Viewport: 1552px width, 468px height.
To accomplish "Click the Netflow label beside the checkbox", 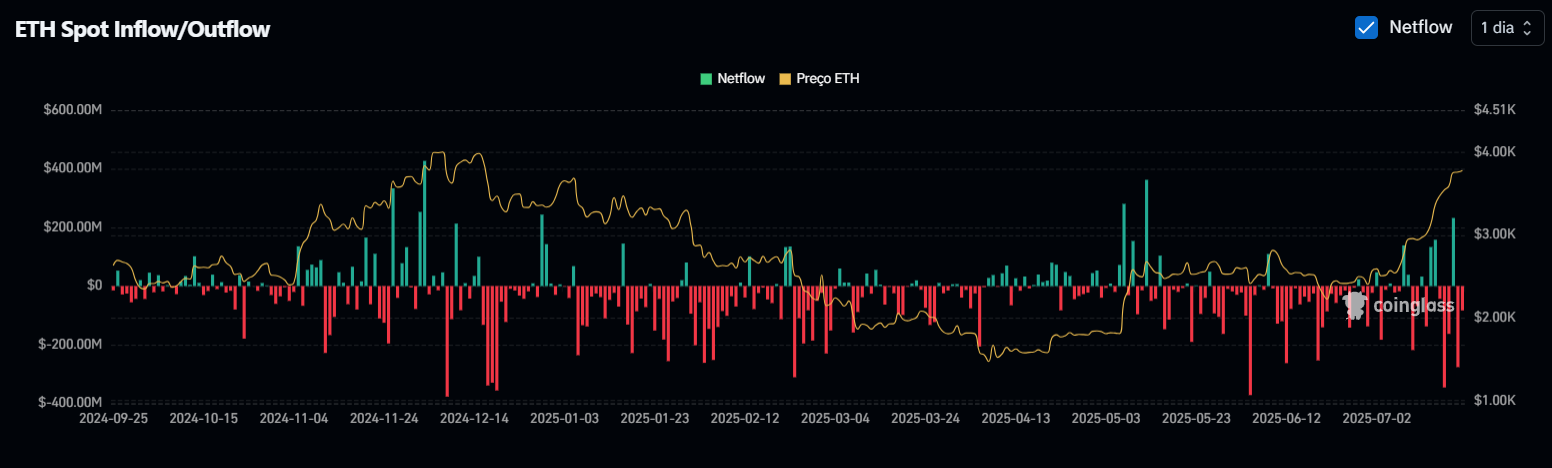I will [x=1420, y=27].
